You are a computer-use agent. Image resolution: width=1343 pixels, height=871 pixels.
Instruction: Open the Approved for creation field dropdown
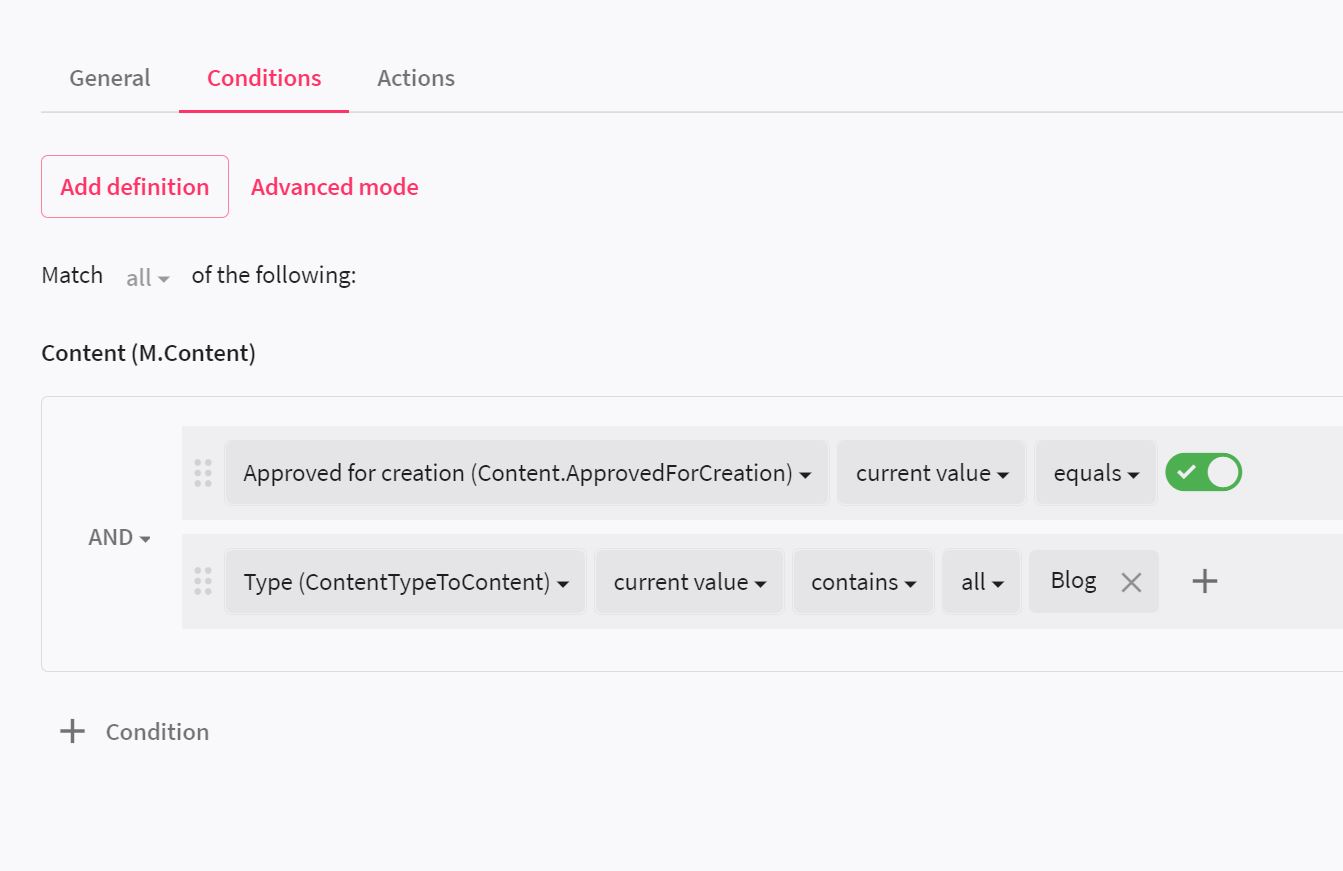(x=526, y=472)
